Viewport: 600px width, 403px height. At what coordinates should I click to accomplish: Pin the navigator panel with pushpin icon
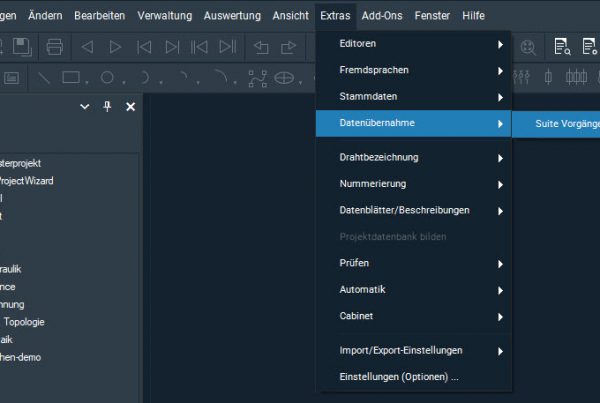[108, 106]
